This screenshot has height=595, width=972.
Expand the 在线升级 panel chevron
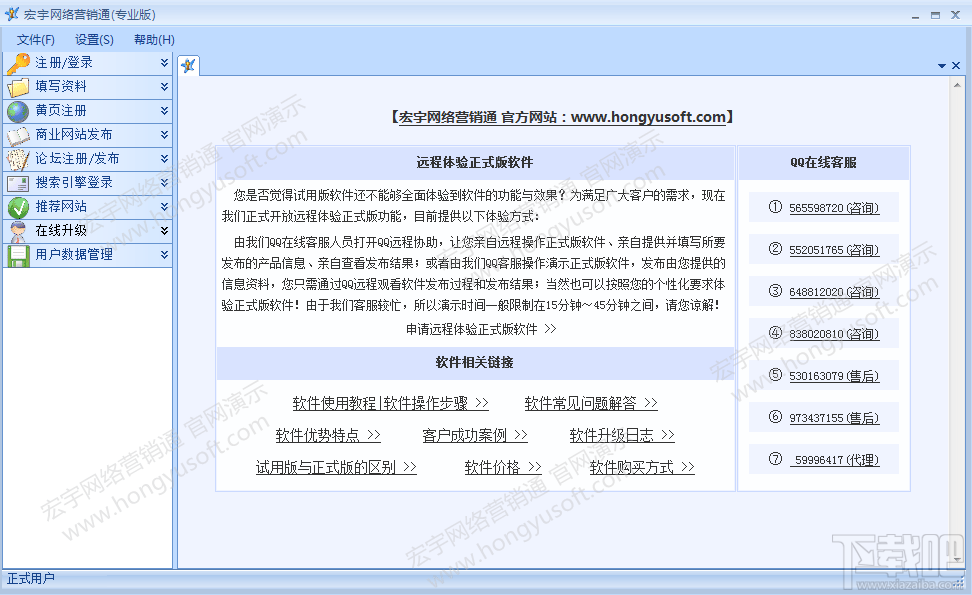tap(164, 231)
